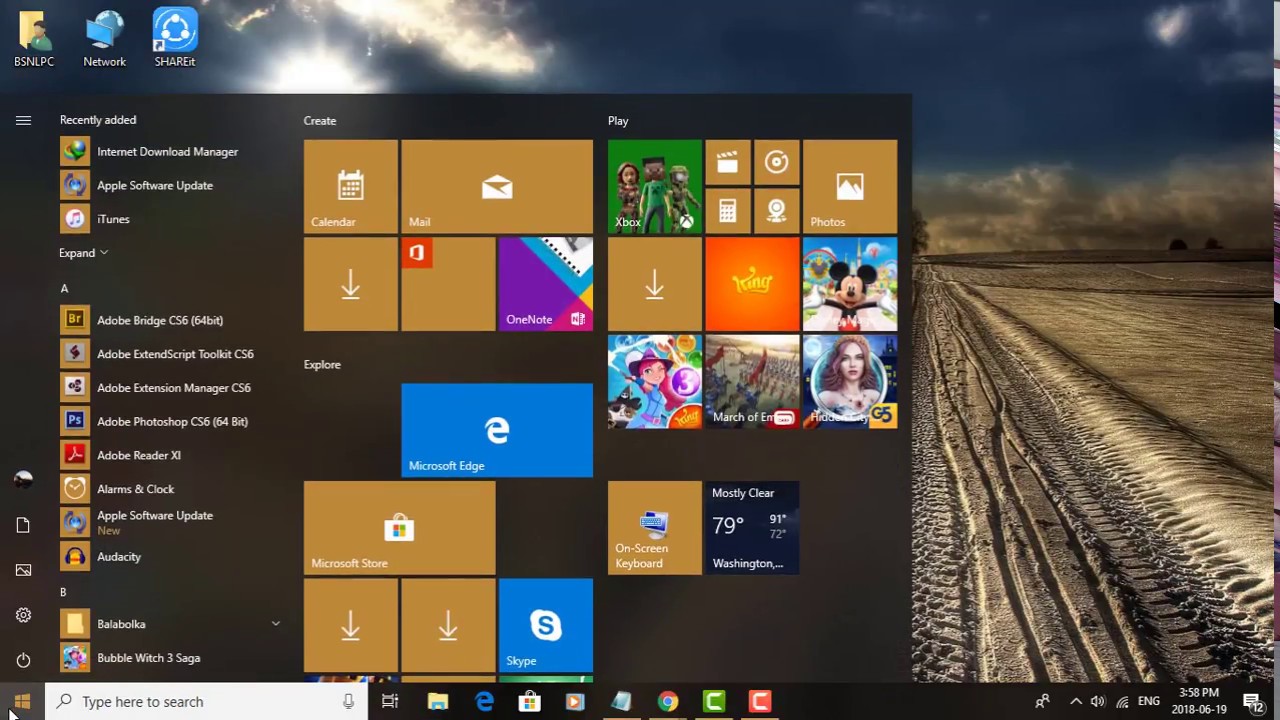Open the volume control in system tray
This screenshot has width=1280, height=720.
pos(1098,702)
